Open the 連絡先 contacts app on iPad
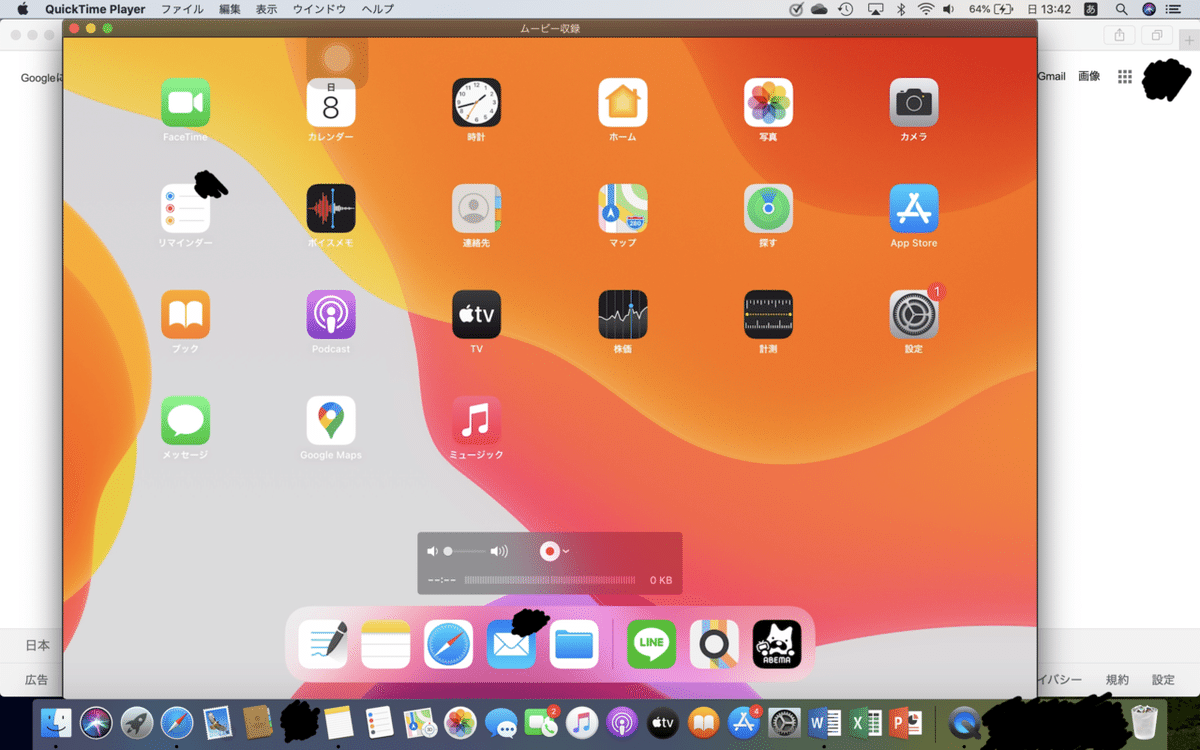1200x750 pixels. tap(476, 208)
